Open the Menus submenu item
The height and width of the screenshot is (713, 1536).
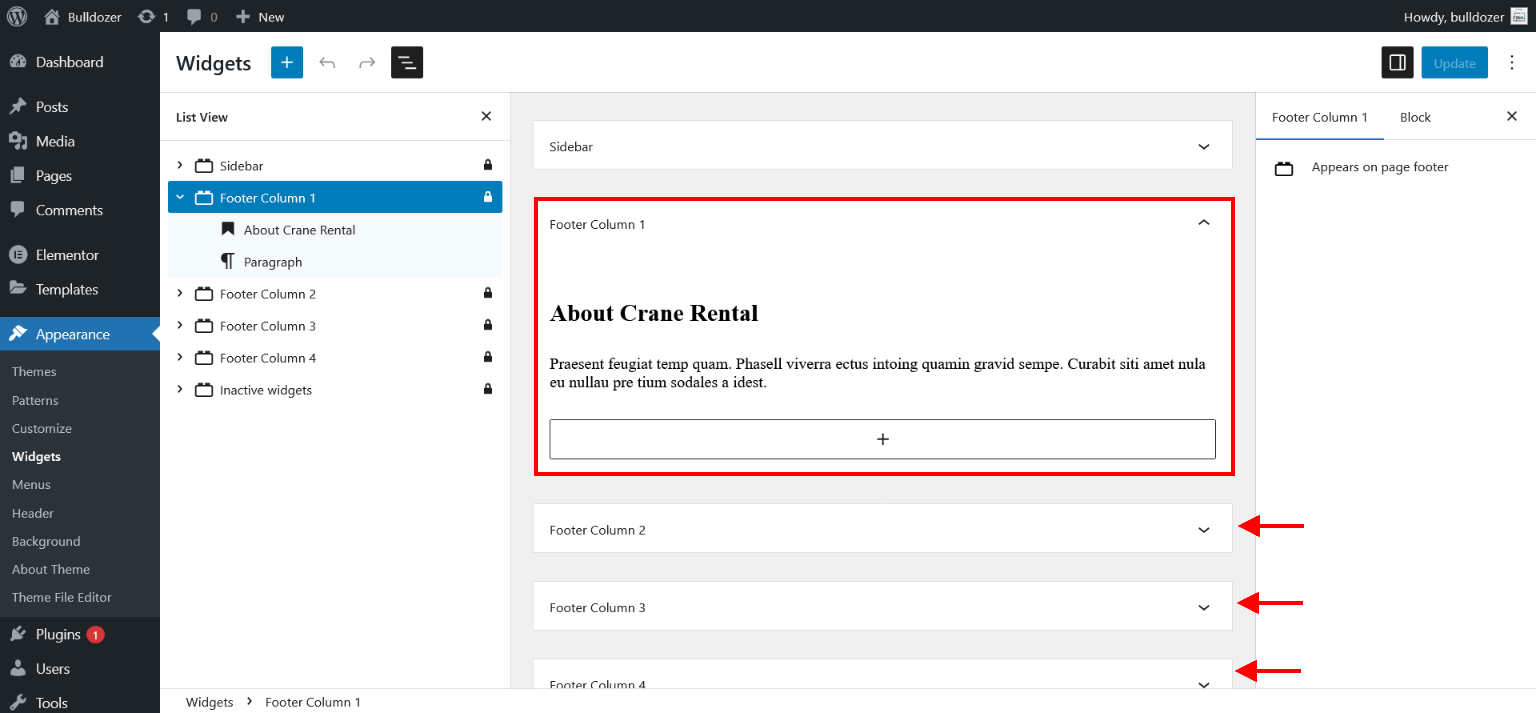pyautogui.click(x=30, y=484)
